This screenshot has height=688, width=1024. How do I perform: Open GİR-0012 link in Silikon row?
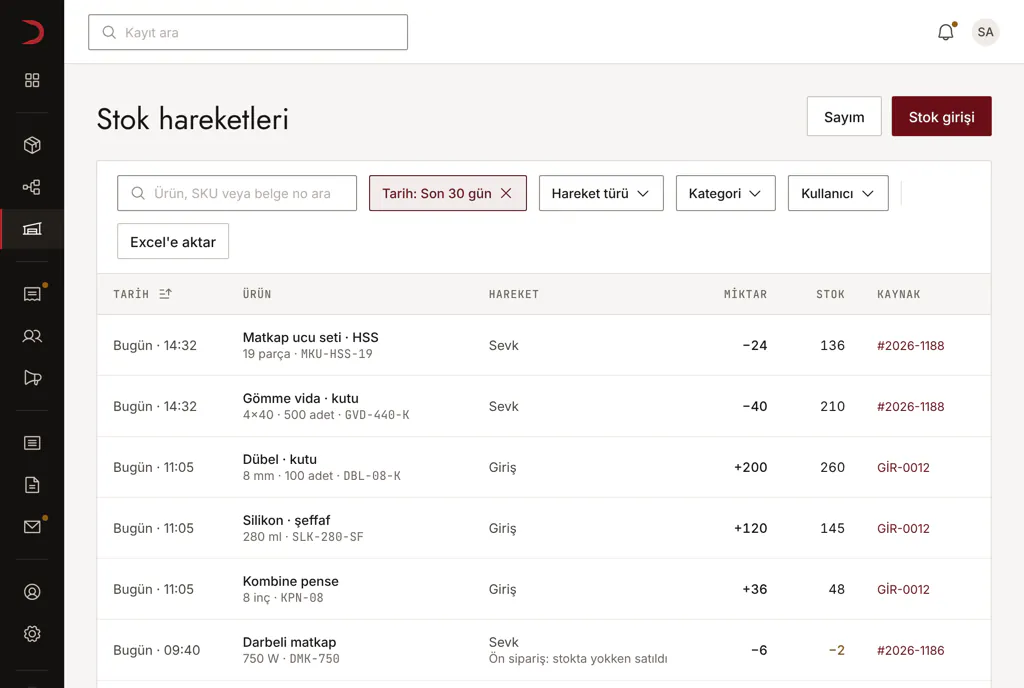(903, 528)
